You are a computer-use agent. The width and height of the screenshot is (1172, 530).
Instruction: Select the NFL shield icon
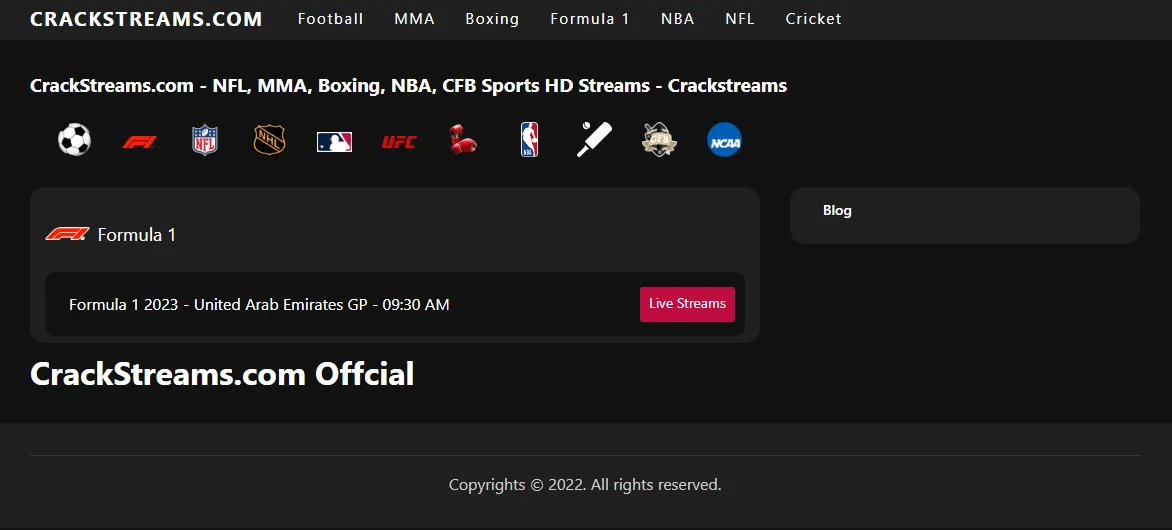click(x=204, y=141)
